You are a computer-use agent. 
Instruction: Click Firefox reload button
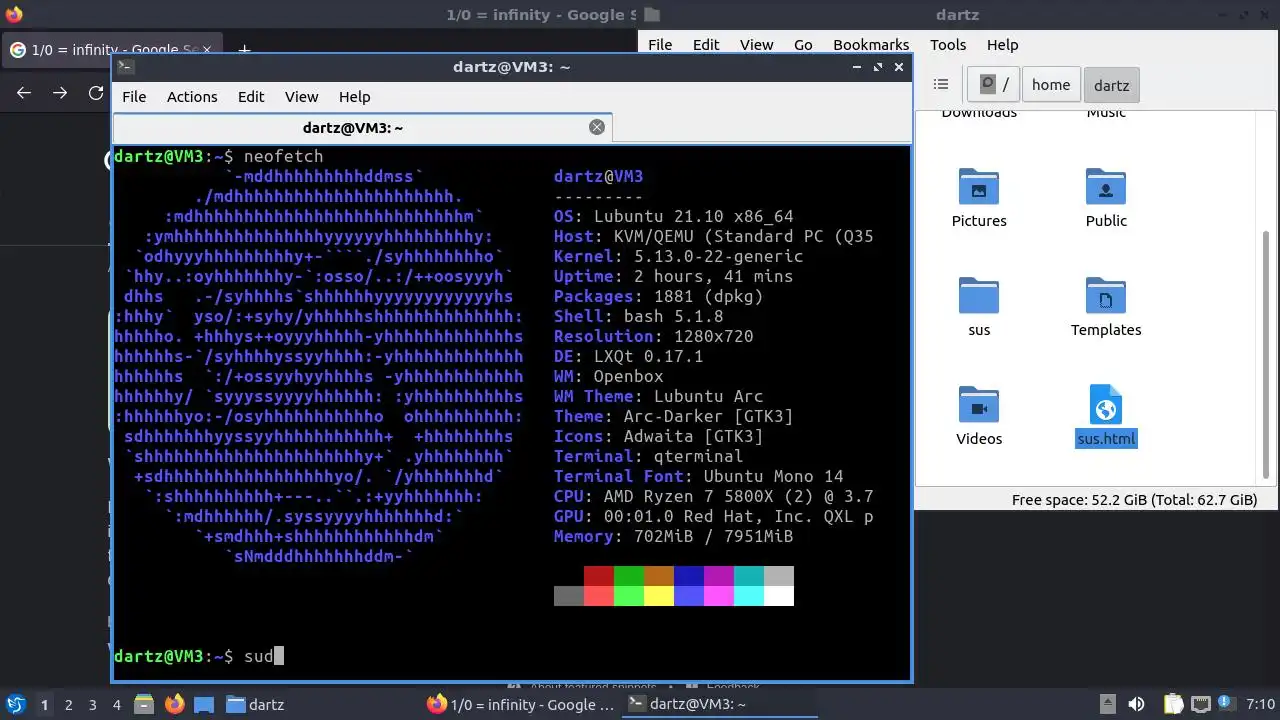click(96, 93)
